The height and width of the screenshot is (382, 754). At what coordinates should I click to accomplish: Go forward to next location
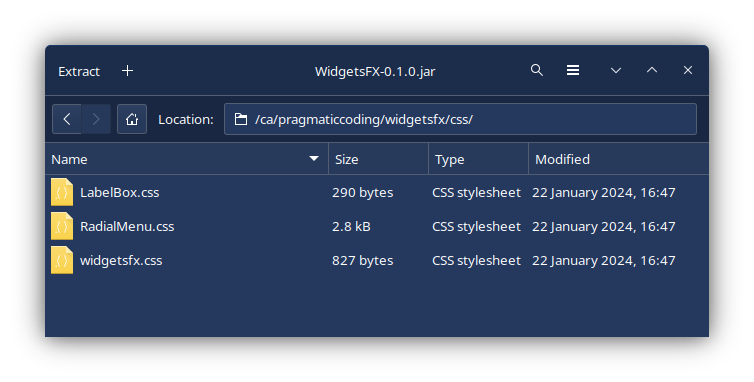tap(96, 119)
